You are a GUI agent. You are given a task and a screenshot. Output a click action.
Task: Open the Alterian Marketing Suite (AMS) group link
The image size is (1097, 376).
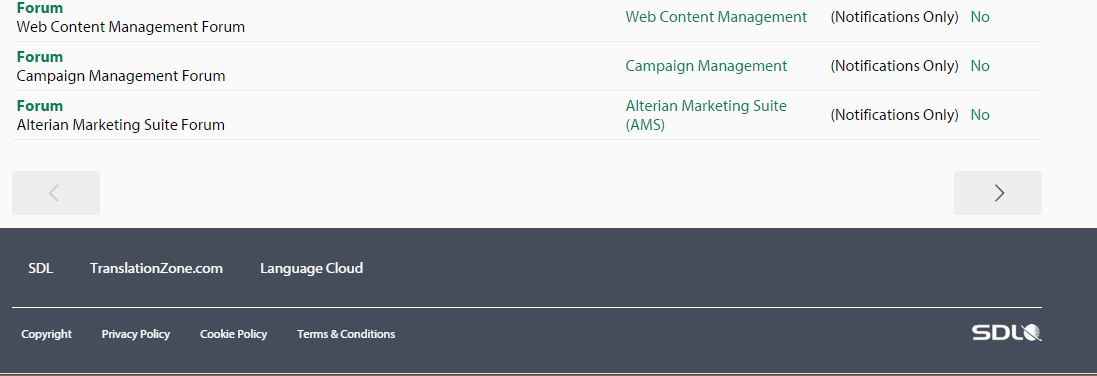[706, 115]
